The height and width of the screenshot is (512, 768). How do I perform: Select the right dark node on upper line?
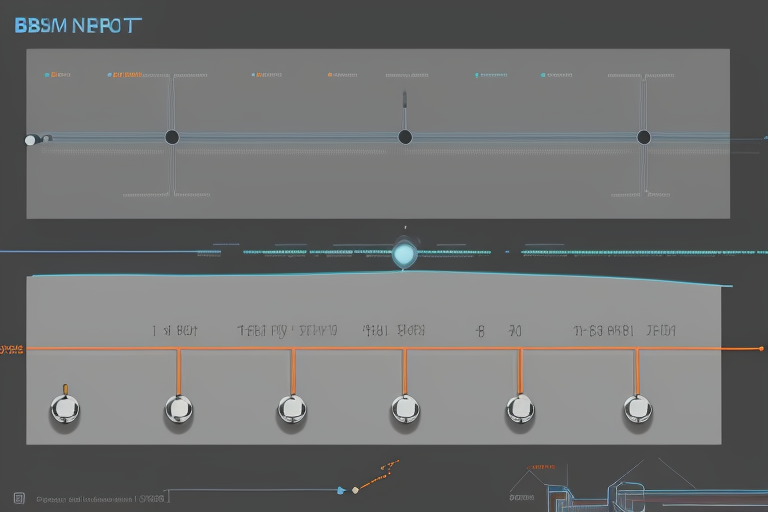tap(643, 137)
